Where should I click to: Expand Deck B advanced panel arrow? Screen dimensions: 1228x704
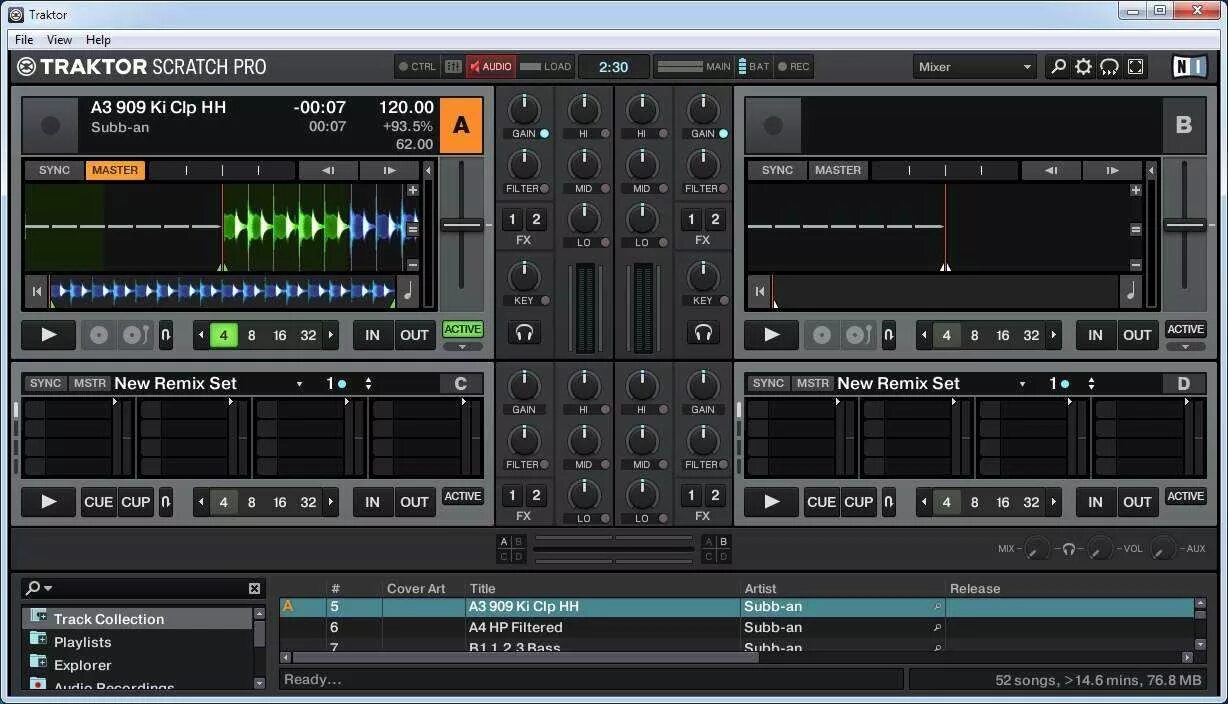tap(1185, 347)
